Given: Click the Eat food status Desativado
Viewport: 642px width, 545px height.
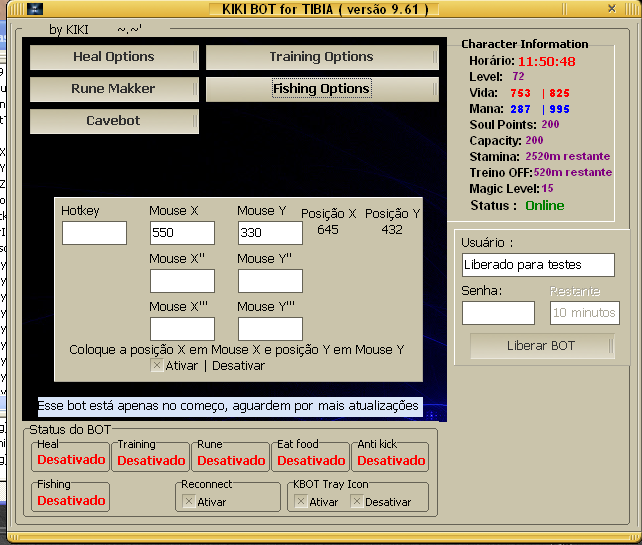Looking at the screenshot, I should (x=311, y=461).
